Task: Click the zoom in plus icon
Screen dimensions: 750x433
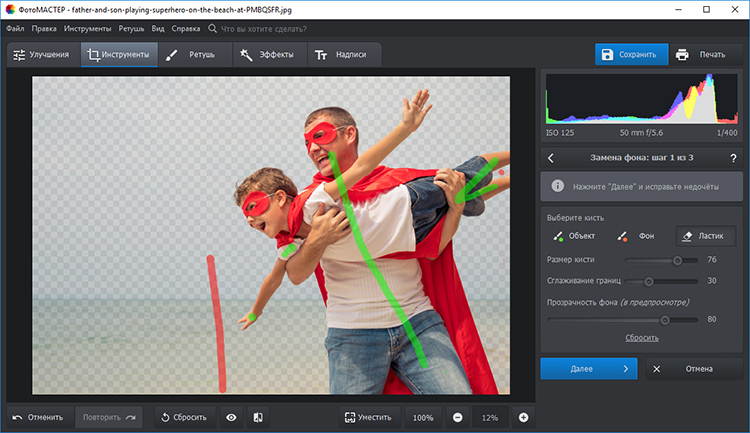Action: (x=523, y=417)
